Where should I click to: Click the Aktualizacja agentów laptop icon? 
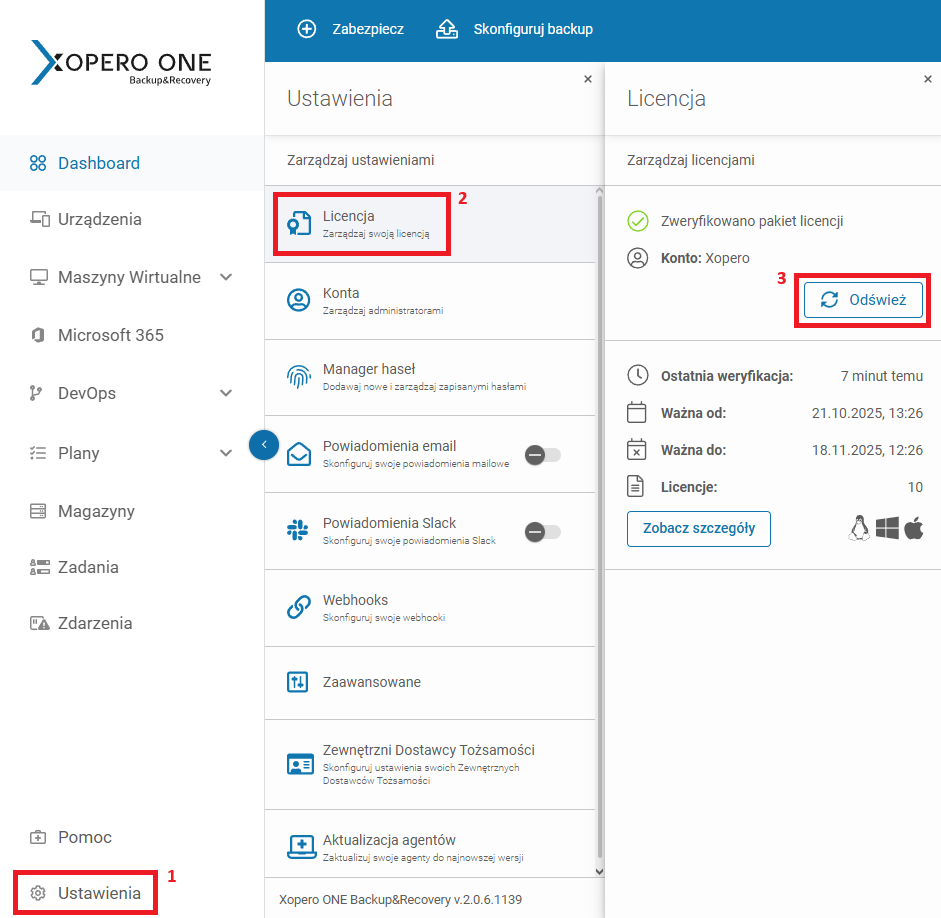(301, 847)
